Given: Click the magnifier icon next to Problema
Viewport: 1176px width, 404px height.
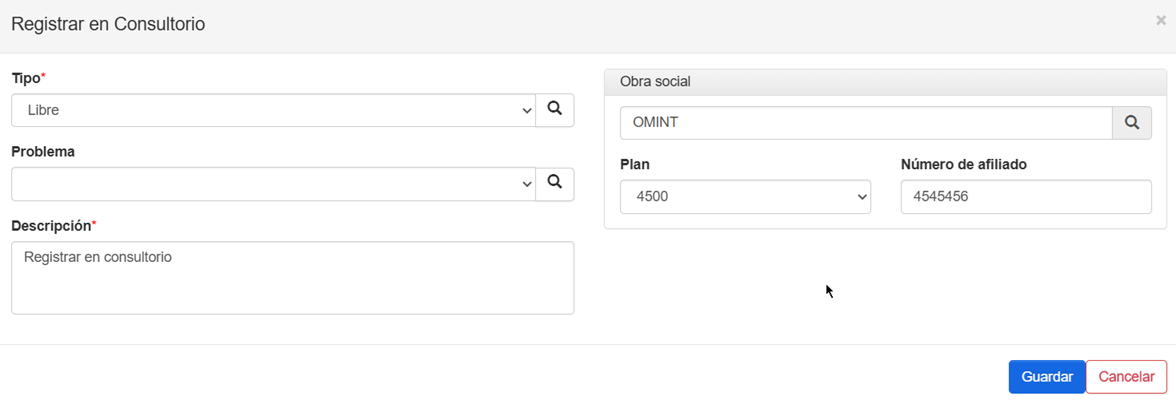Looking at the screenshot, I should click(x=554, y=184).
